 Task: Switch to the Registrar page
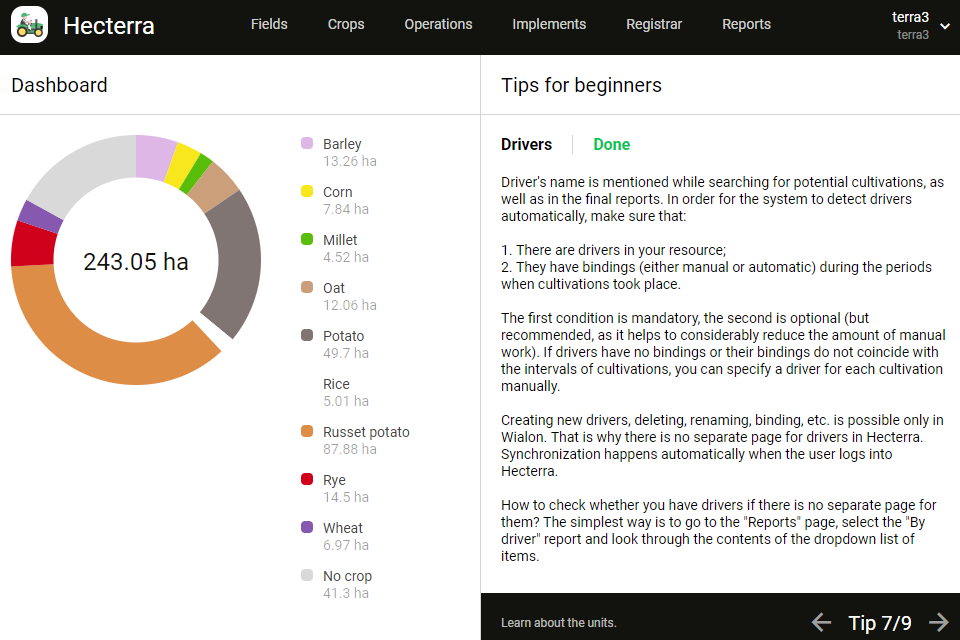tap(654, 24)
